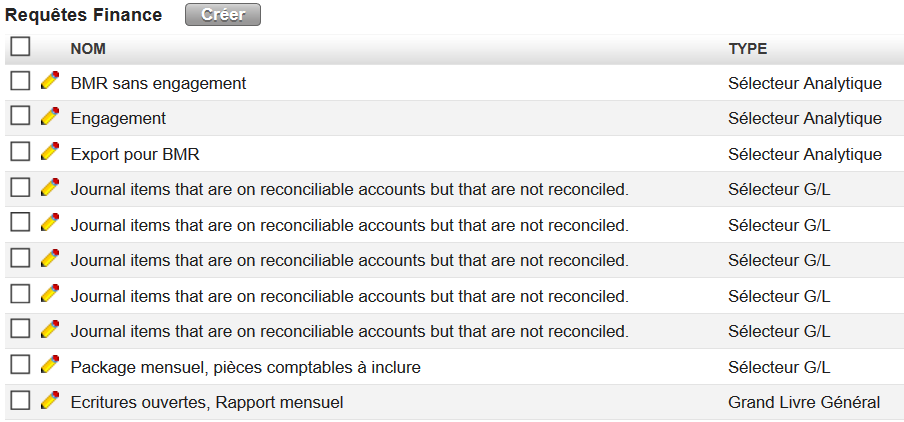Screen dimensions: 904x422
Task: Click the pencil edit icon for BMR sans engagement
Action: click(50, 82)
